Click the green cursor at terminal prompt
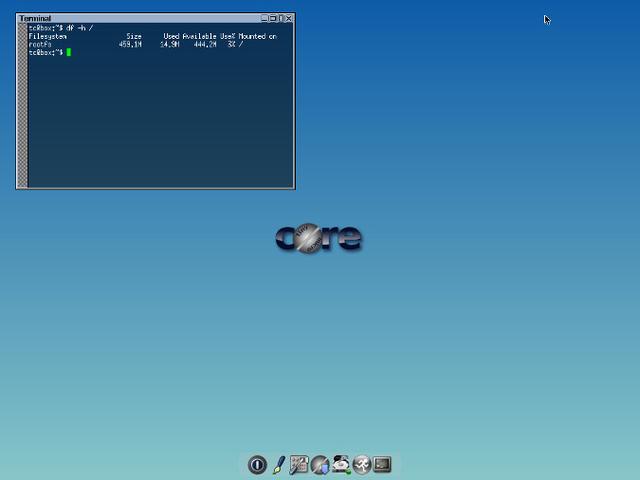 point(69,52)
